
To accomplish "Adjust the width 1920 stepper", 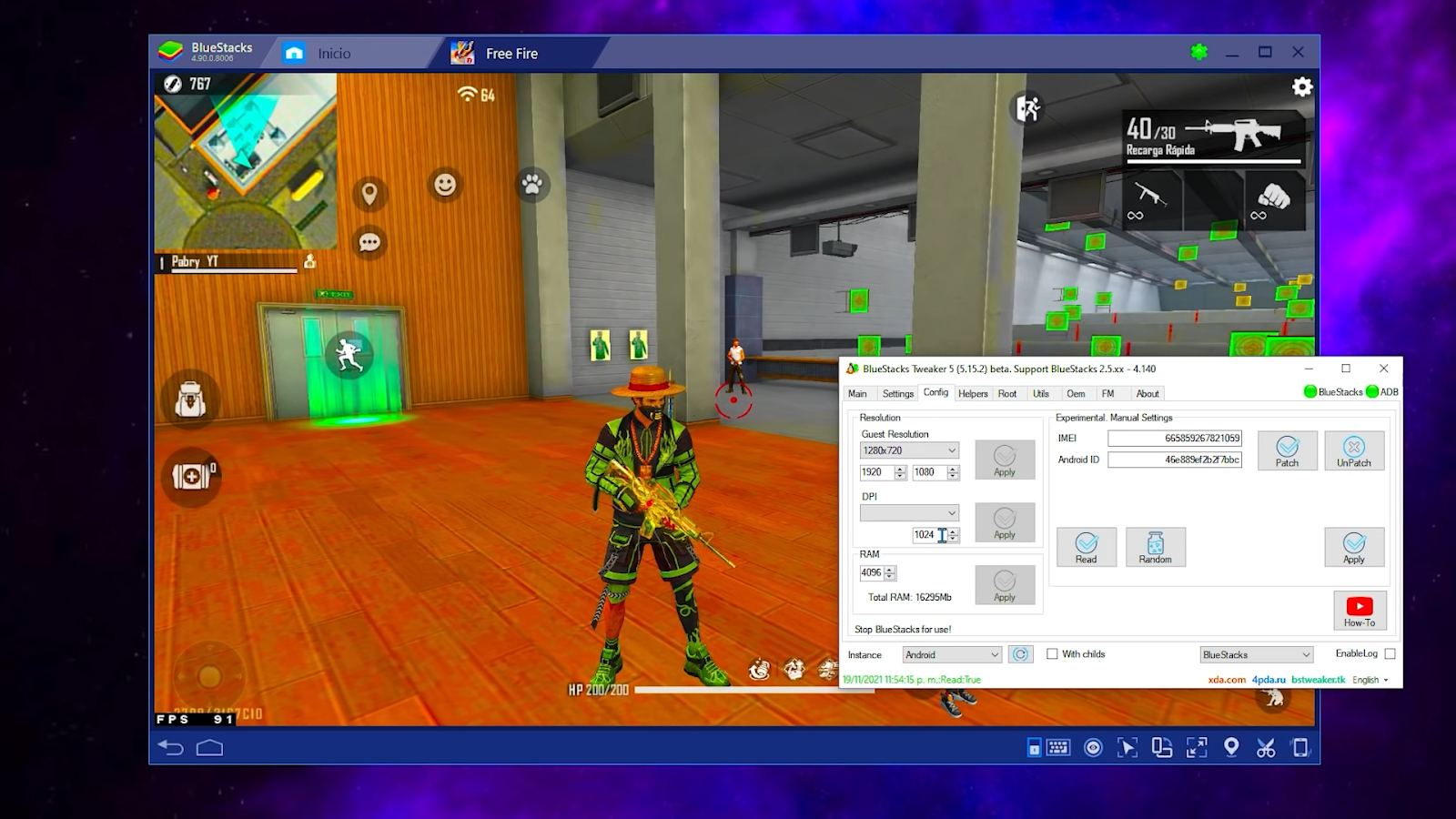I will 900,472.
